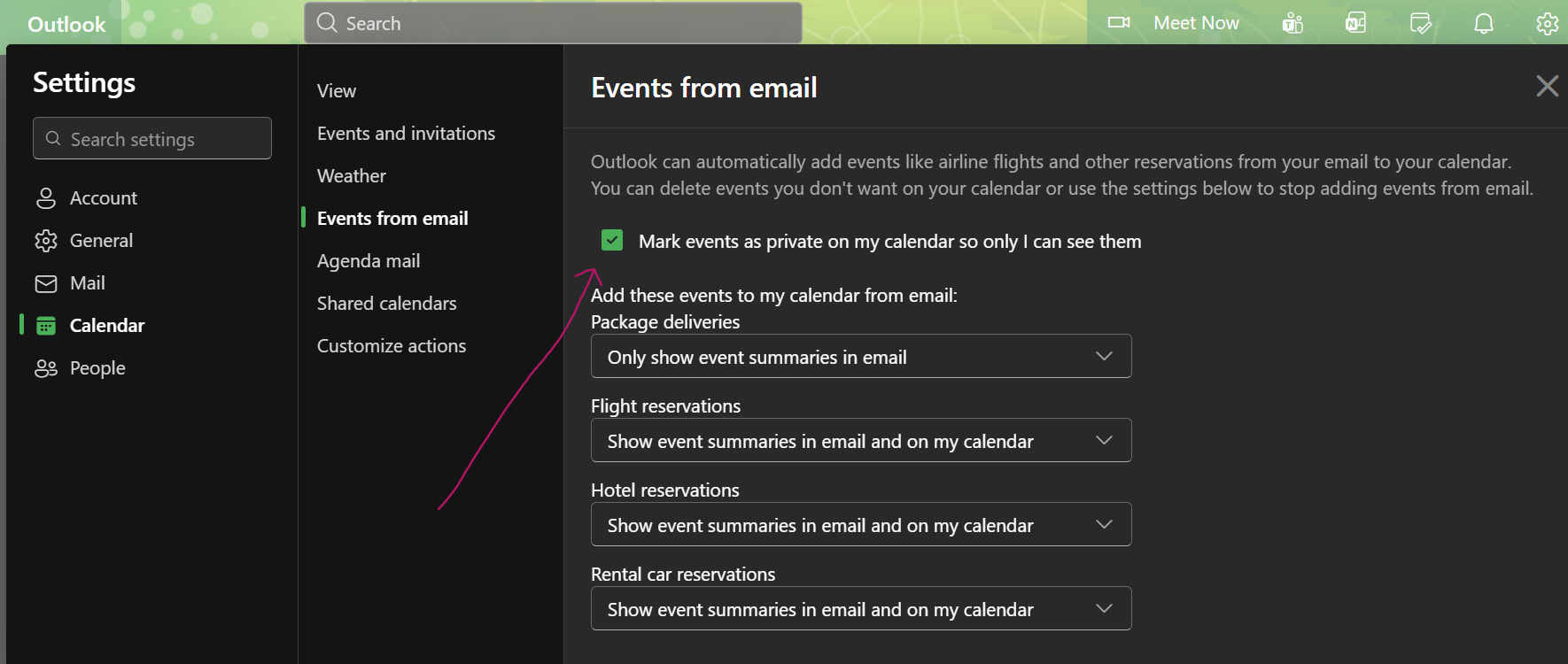
Task: Start a video call with Meet Now
Action: 1174,23
